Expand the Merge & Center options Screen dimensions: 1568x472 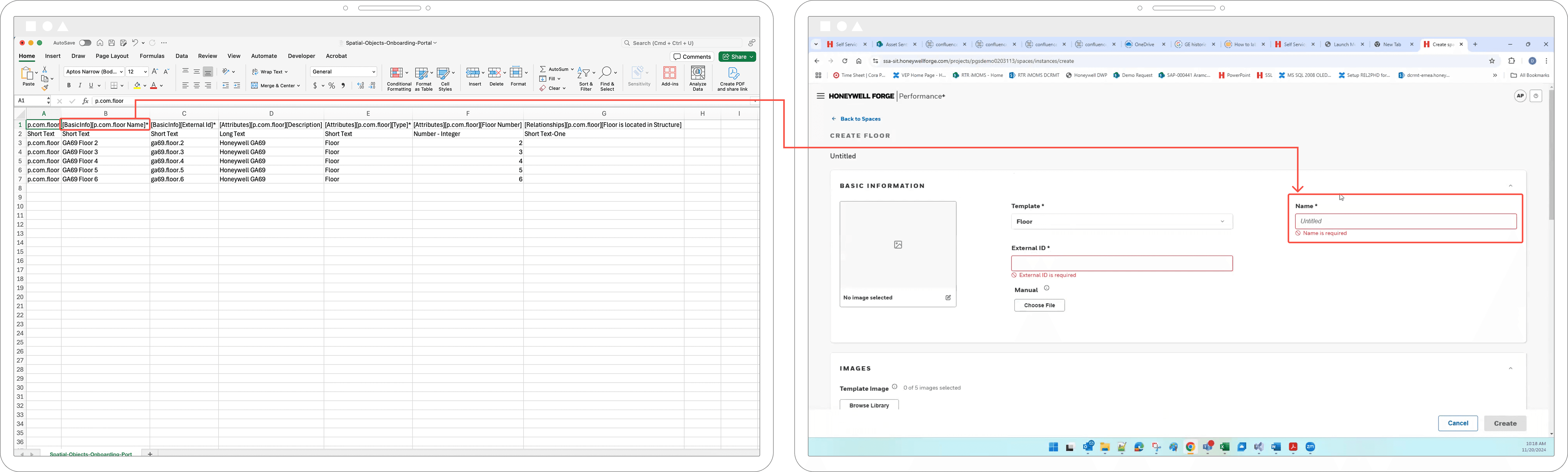pyautogui.click(x=298, y=86)
